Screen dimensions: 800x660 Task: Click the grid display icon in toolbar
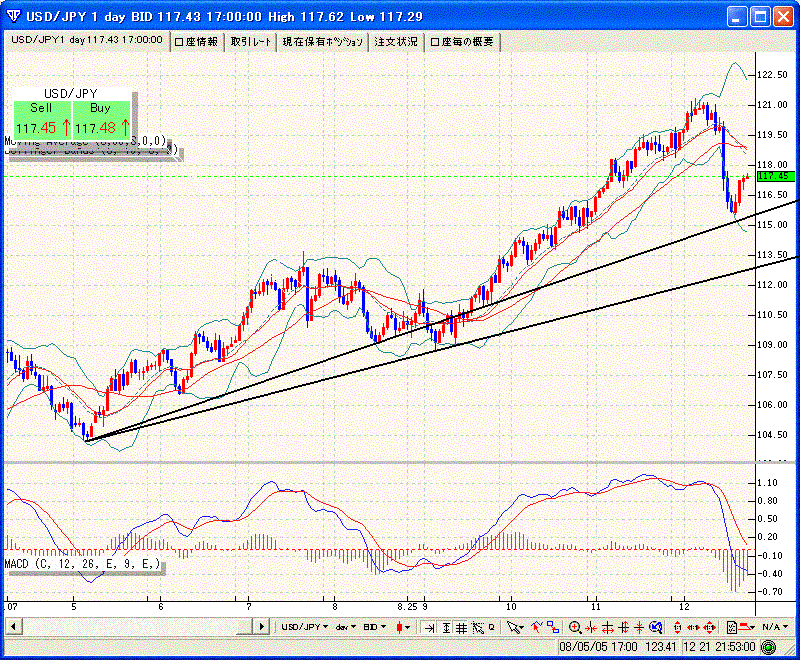(x=461, y=627)
